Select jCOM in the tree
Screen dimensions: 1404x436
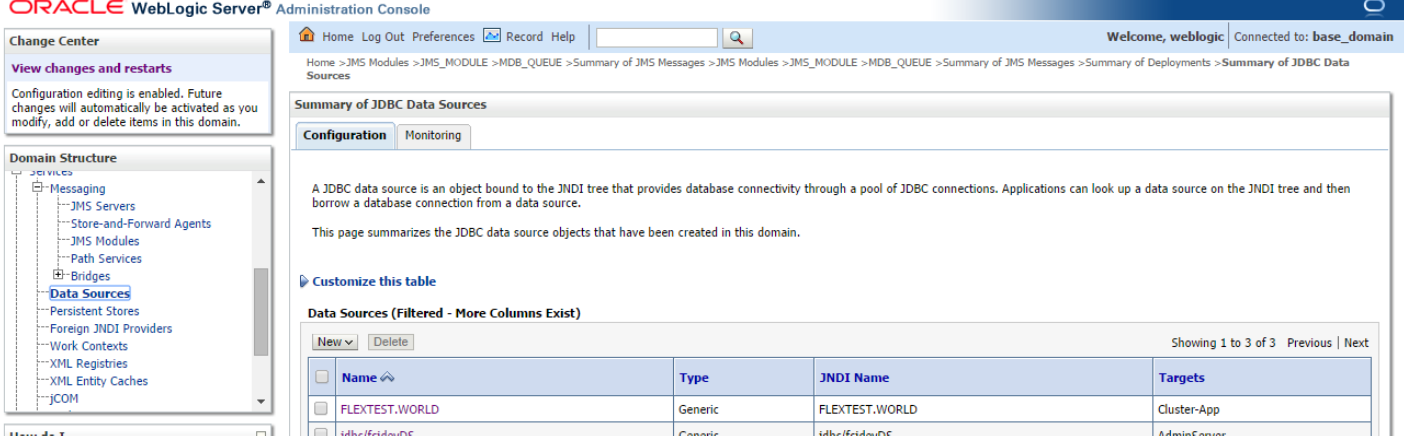(x=64, y=399)
